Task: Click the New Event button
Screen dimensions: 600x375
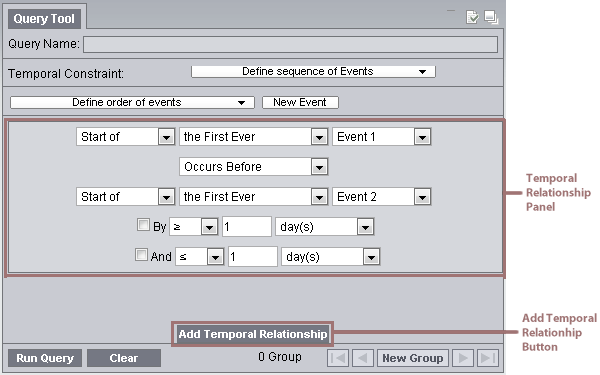Action: 300,103
